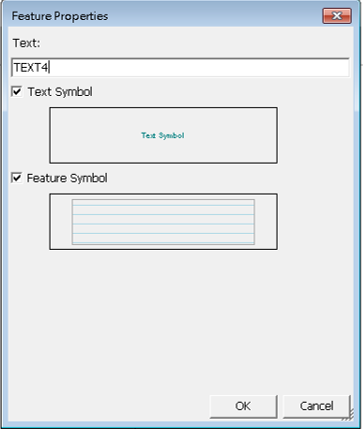Toggle the Feature Symbol checkbox
363x429 pixels.
pos(17,178)
